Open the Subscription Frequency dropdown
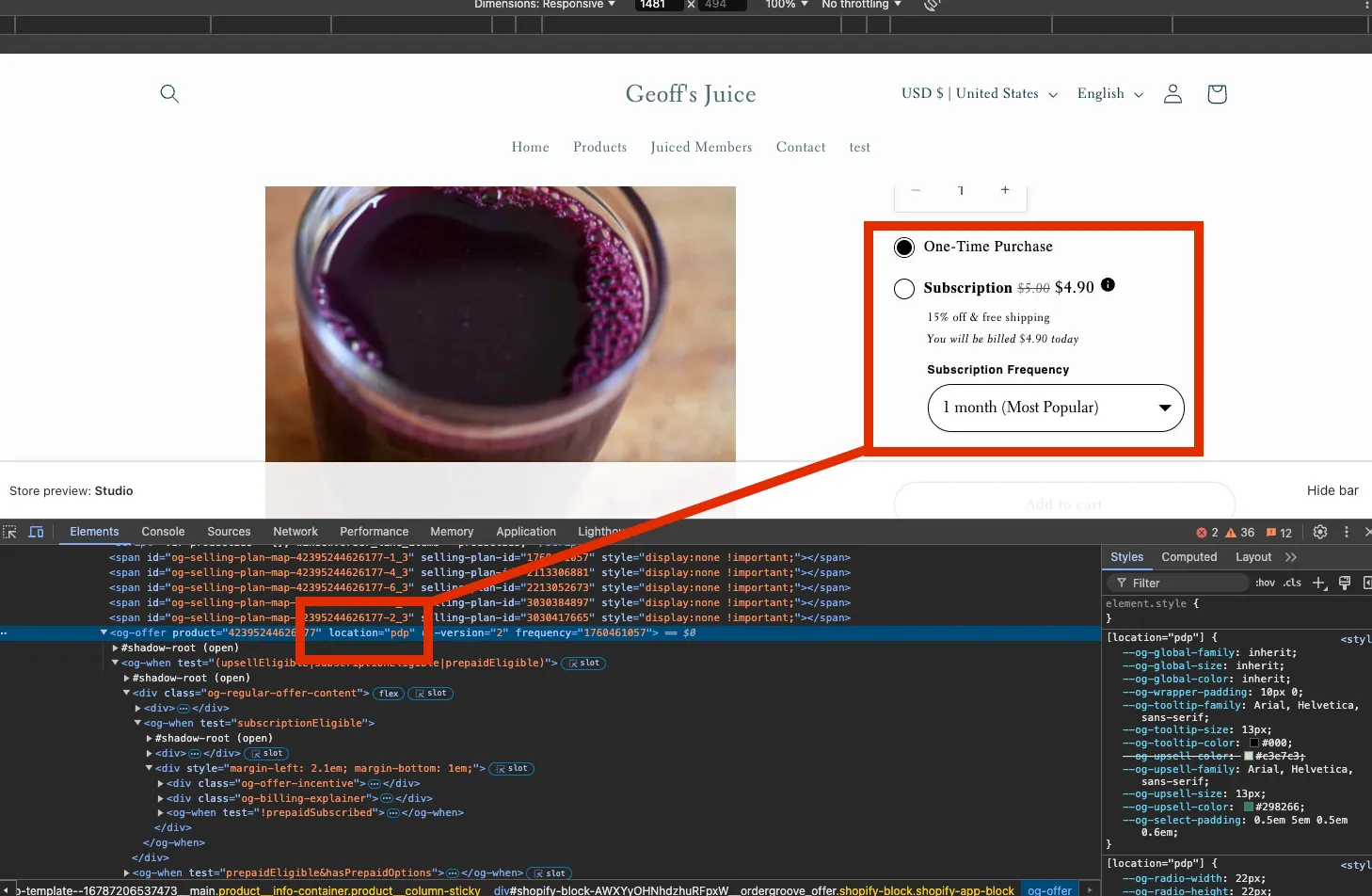Image resolution: width=1372 pixels, height=896 pixels. click(1056, 408)
